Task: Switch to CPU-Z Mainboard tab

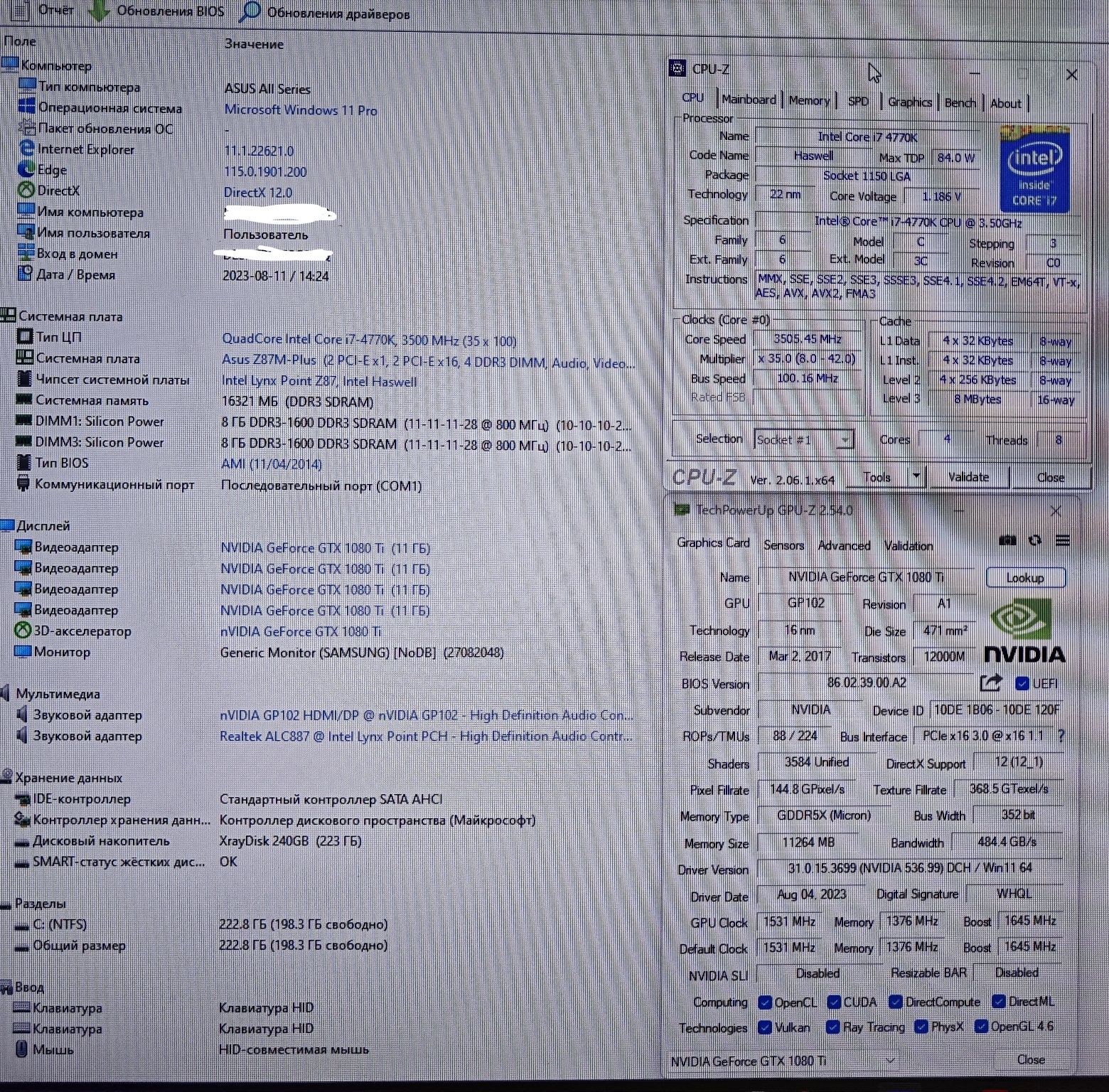Action: (x=749, y=100)
